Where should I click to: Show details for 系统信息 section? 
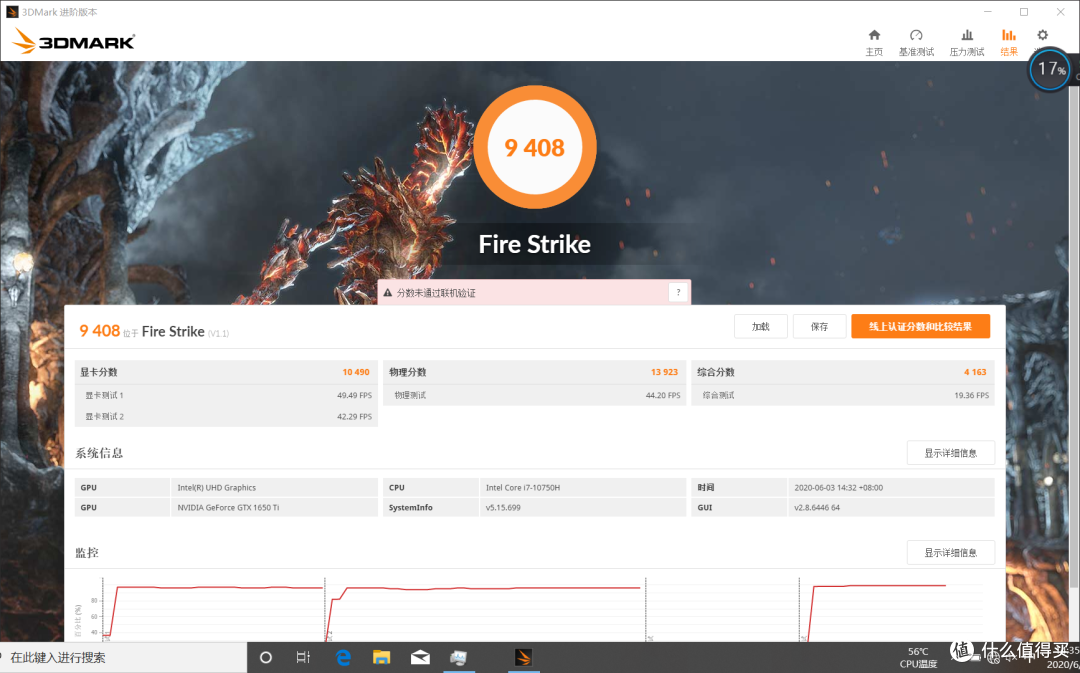pyautogui.click(x=951, y=453)
